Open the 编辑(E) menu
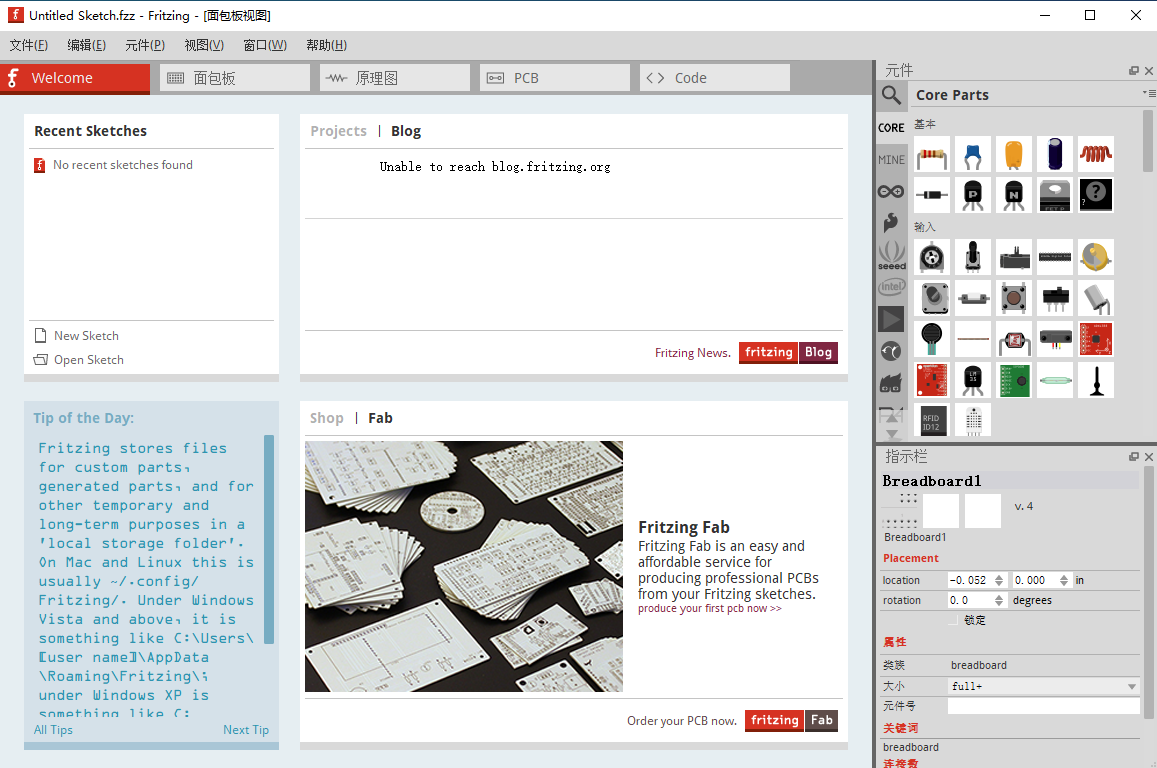Image resolution: width=1157 pixels, height=768 pixels. (86, 45)
